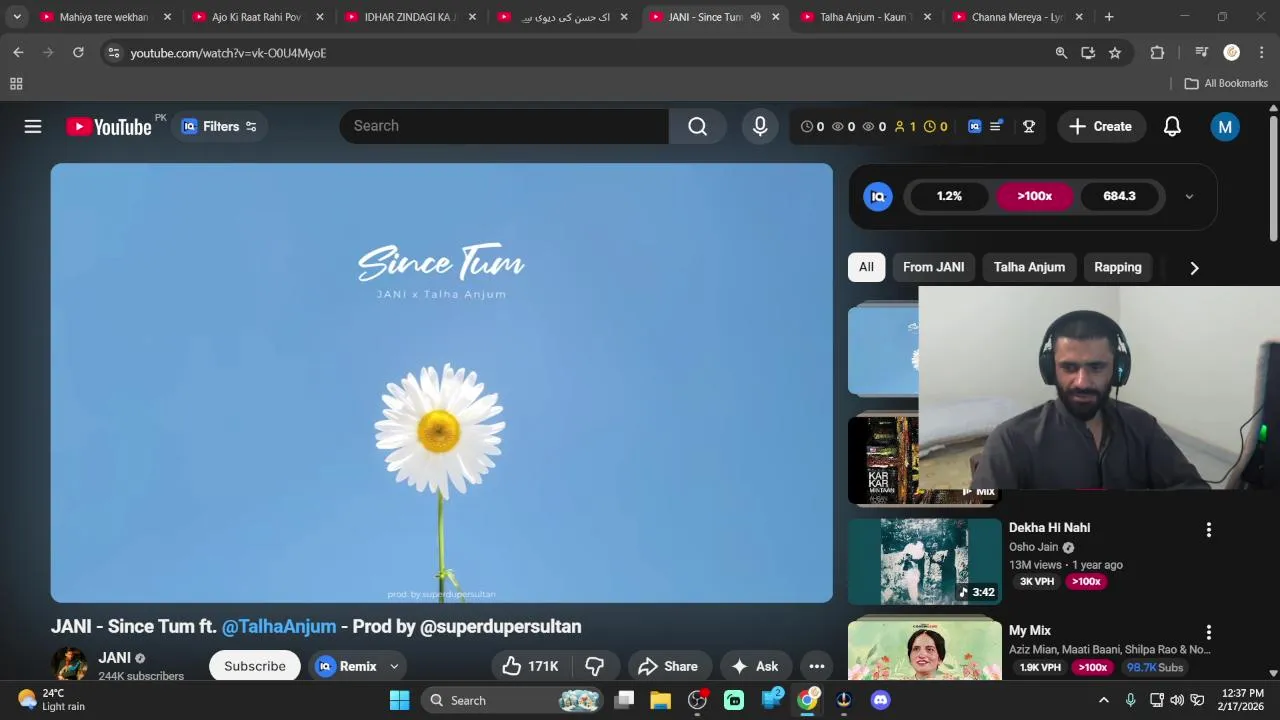Like the video with 171K thumbs up
1280x720 pixels.
[531, 666]
